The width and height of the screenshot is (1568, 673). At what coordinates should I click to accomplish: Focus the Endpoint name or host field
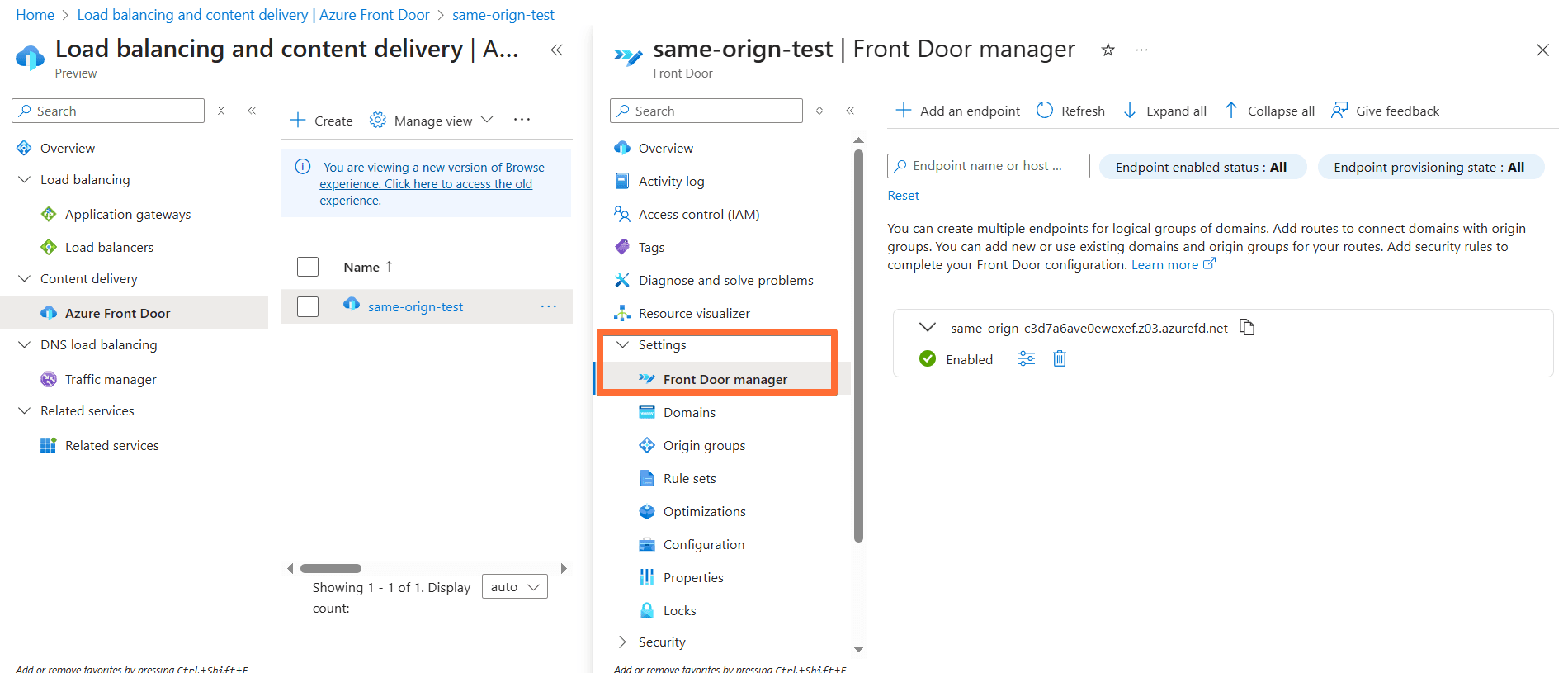(x=988, y=166)
